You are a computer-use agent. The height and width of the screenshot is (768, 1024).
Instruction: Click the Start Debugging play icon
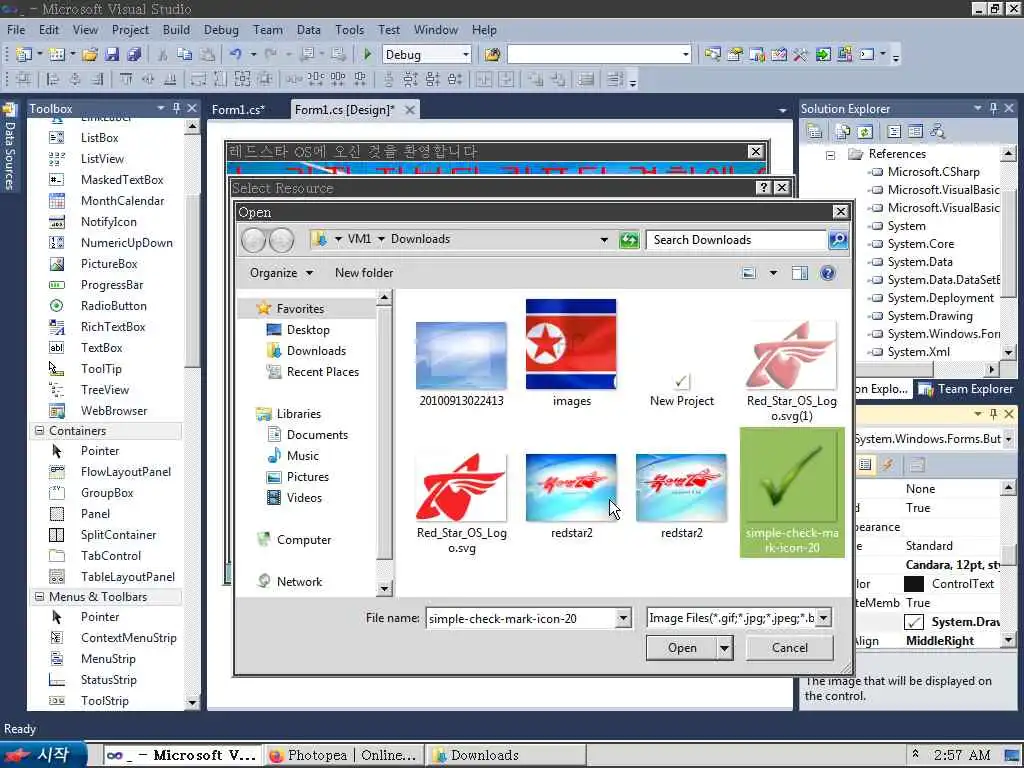pos(367,54)
